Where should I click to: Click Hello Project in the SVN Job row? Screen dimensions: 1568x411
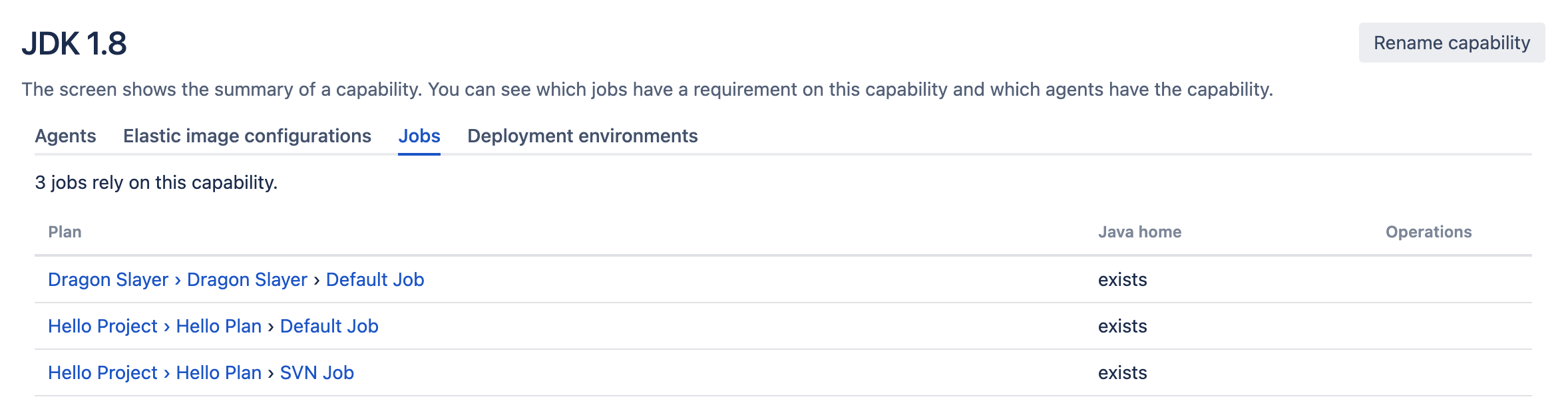102,373
